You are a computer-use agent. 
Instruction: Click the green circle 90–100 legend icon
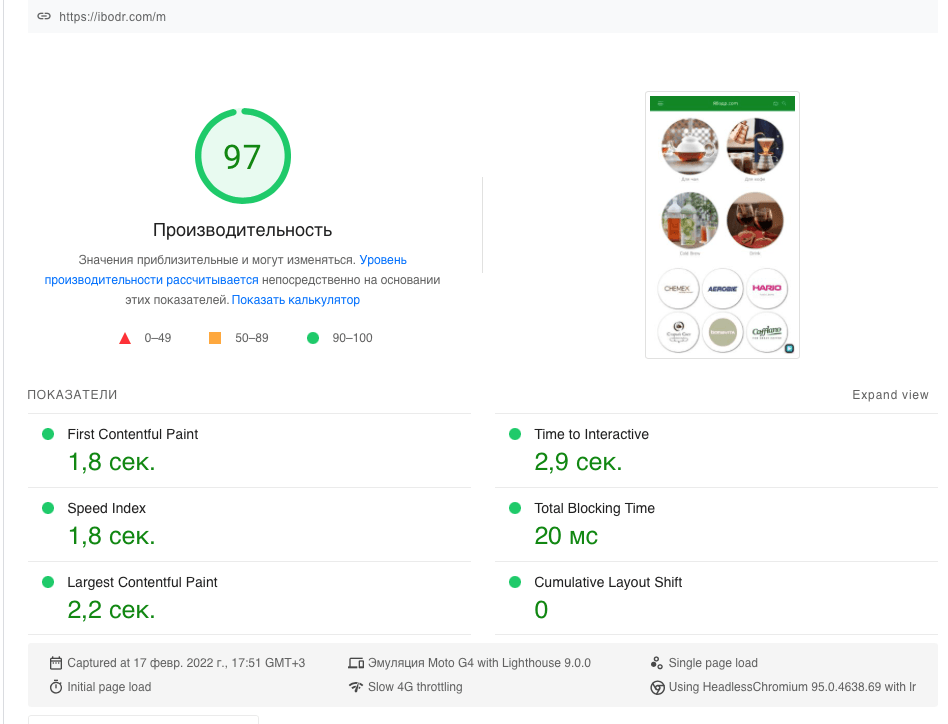(312, 338)
